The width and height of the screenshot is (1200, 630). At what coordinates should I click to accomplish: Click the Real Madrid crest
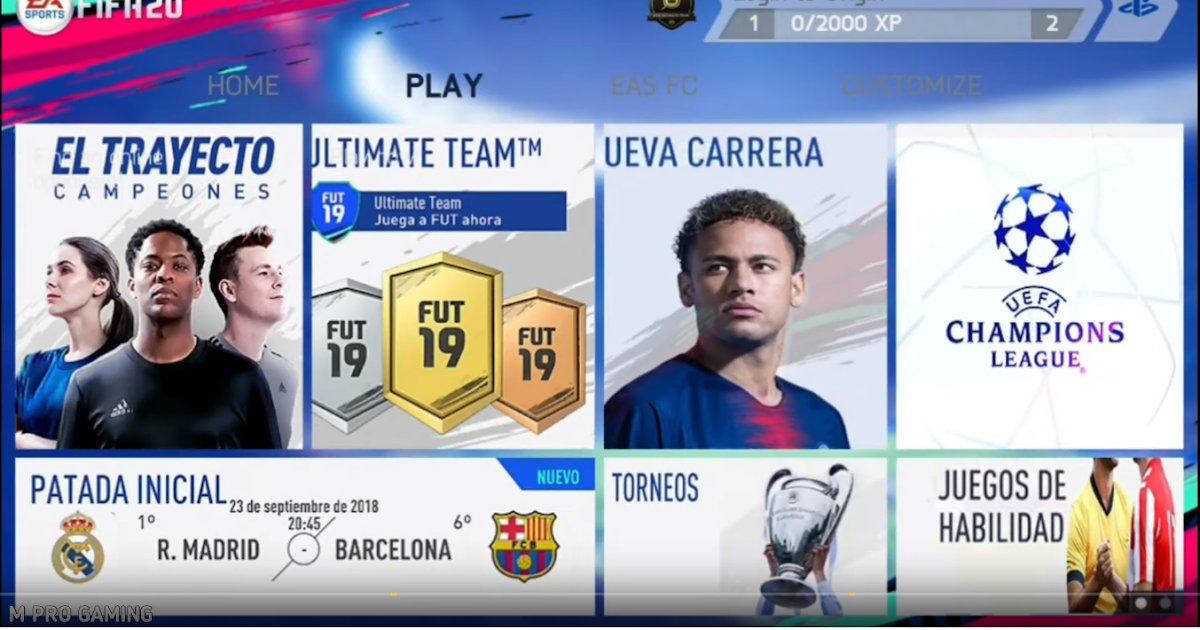click(78, 546)
